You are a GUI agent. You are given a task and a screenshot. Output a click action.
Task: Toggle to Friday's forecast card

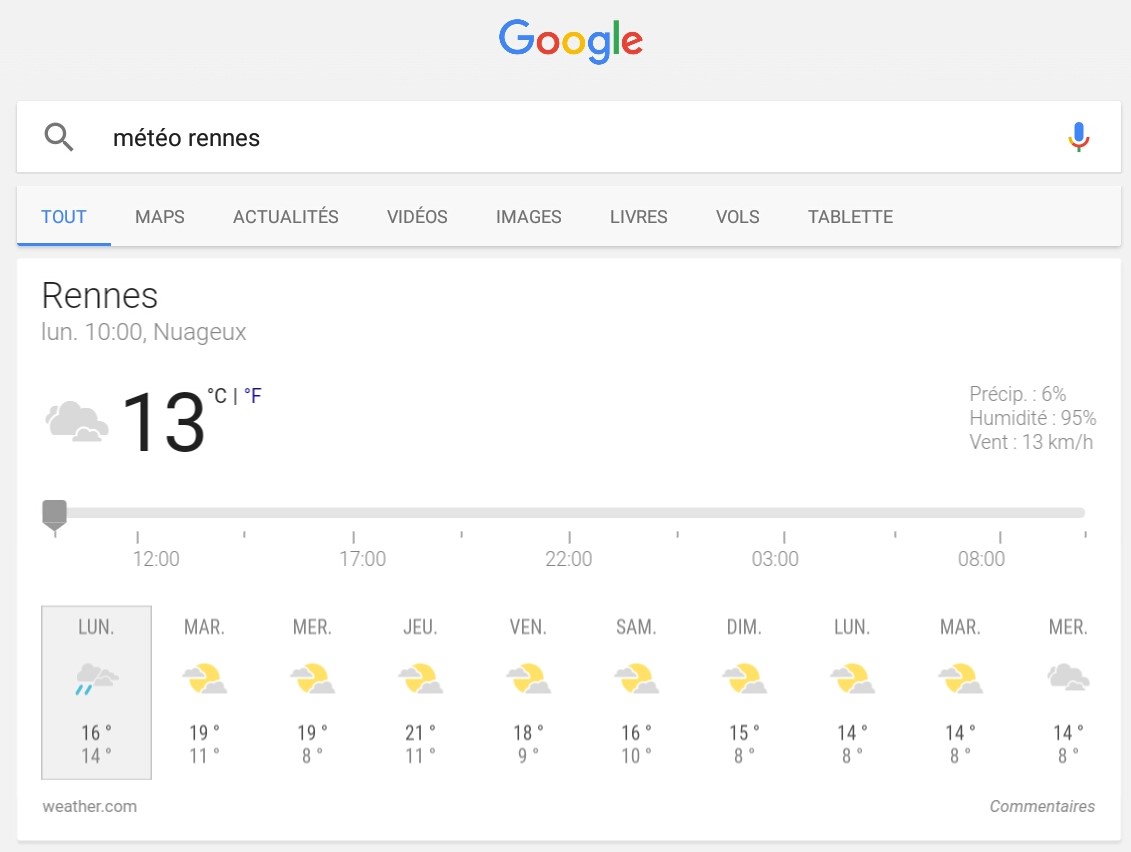click(529, 690)
